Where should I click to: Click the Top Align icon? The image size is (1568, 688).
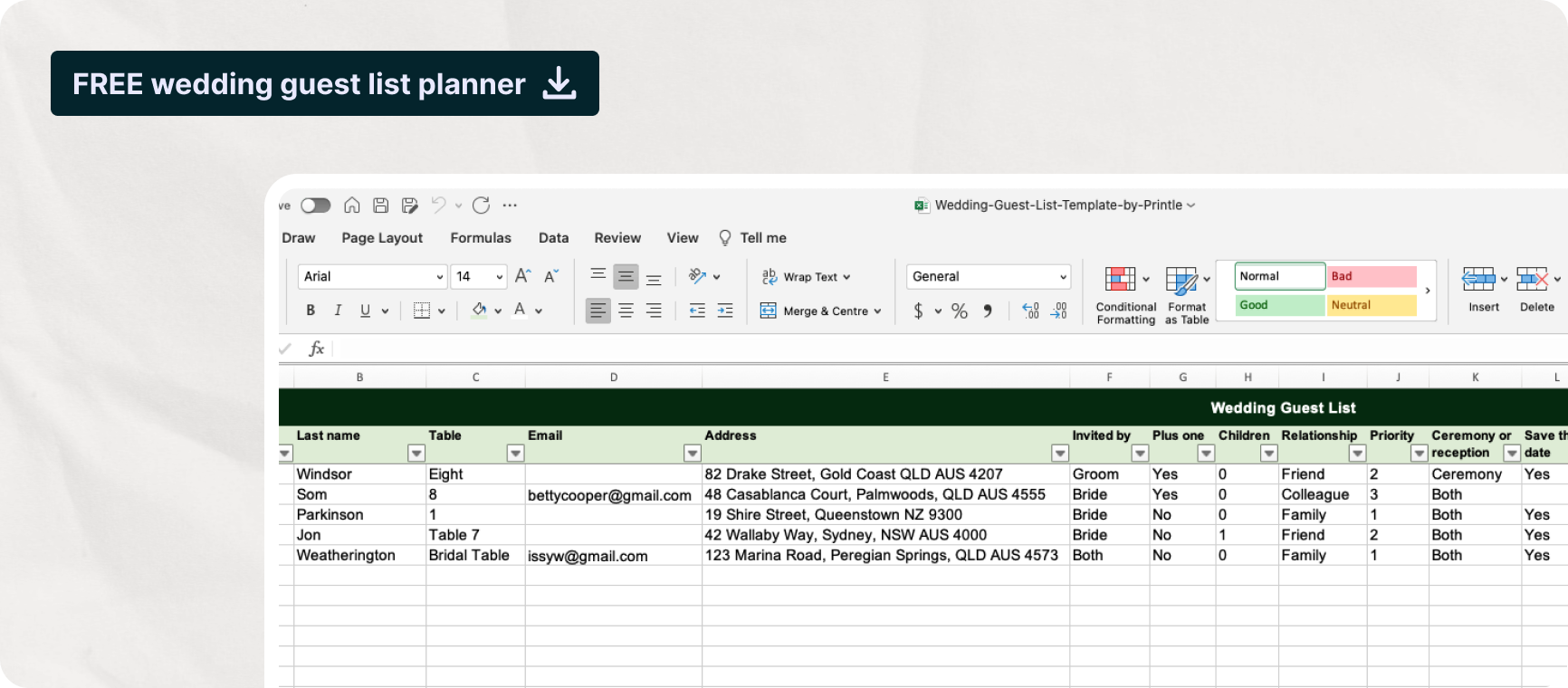click(598, 275)
